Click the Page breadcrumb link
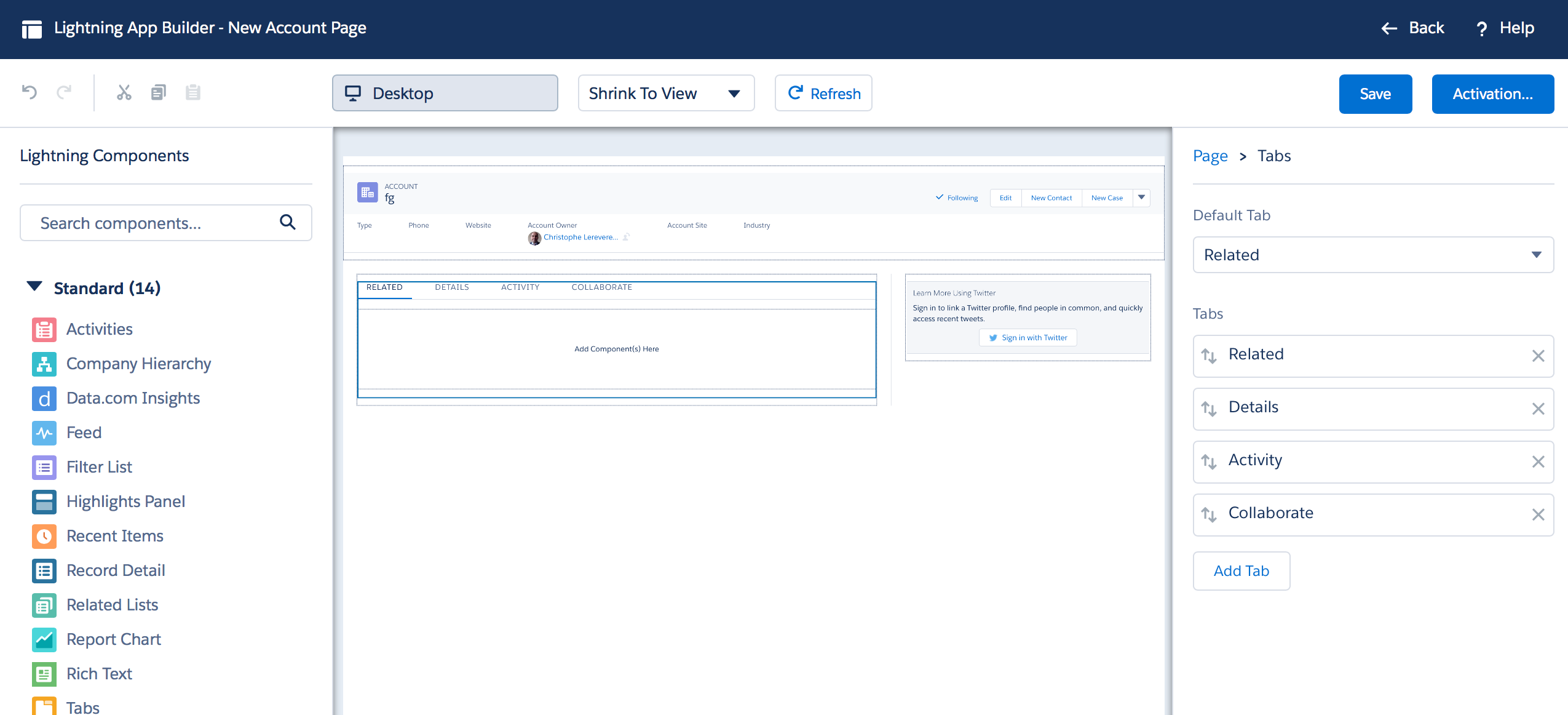 point(1210,156)
